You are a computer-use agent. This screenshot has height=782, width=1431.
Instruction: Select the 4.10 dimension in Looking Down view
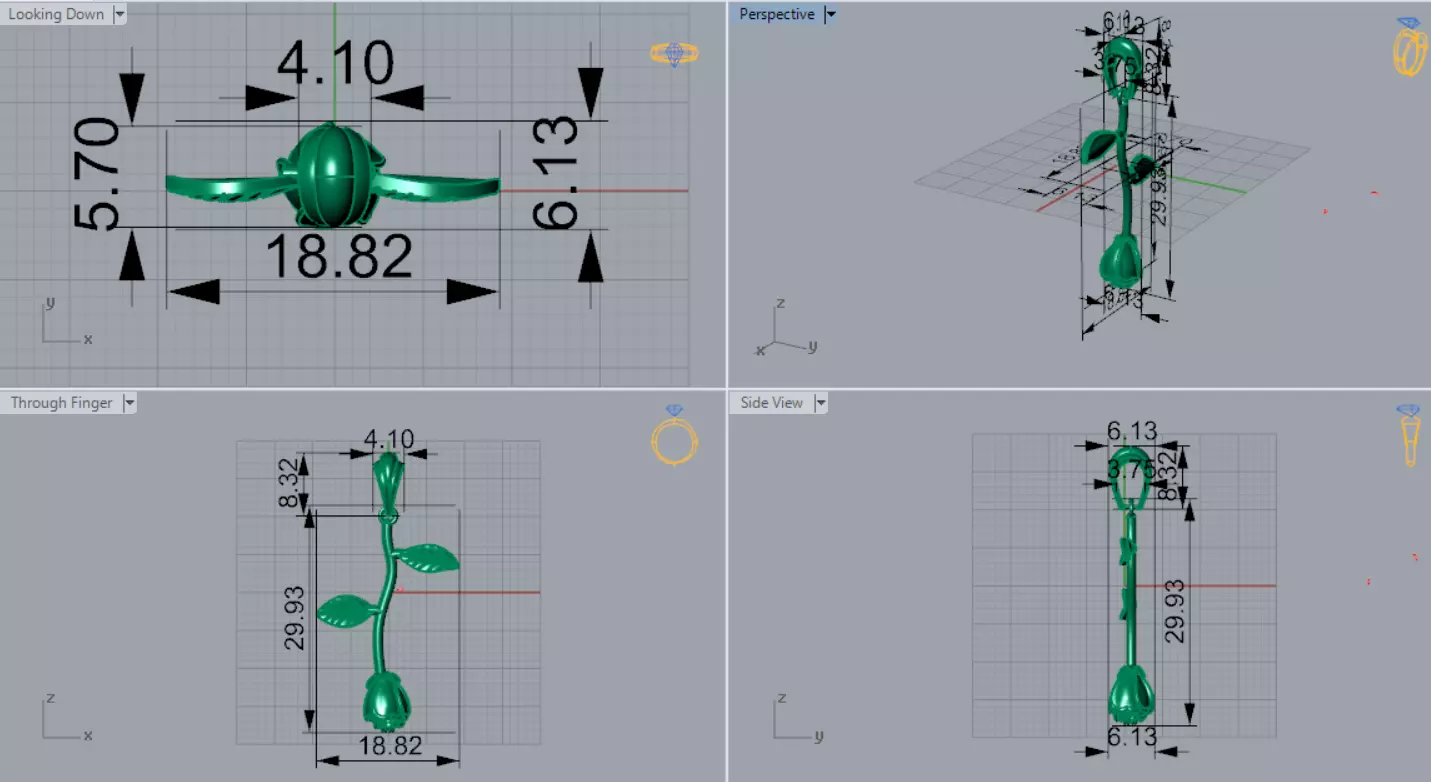(335, 64)
